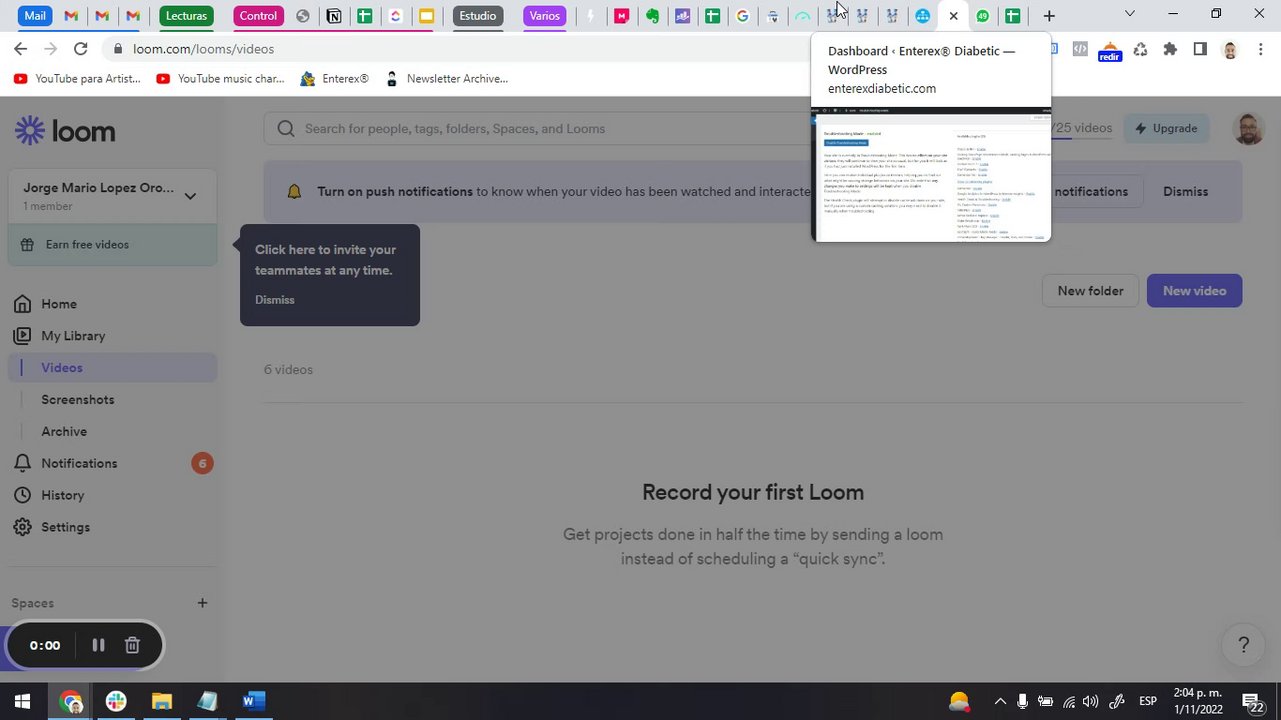Delete the recording with trash icon
1281x720 pixels.
tap(132, 646)
